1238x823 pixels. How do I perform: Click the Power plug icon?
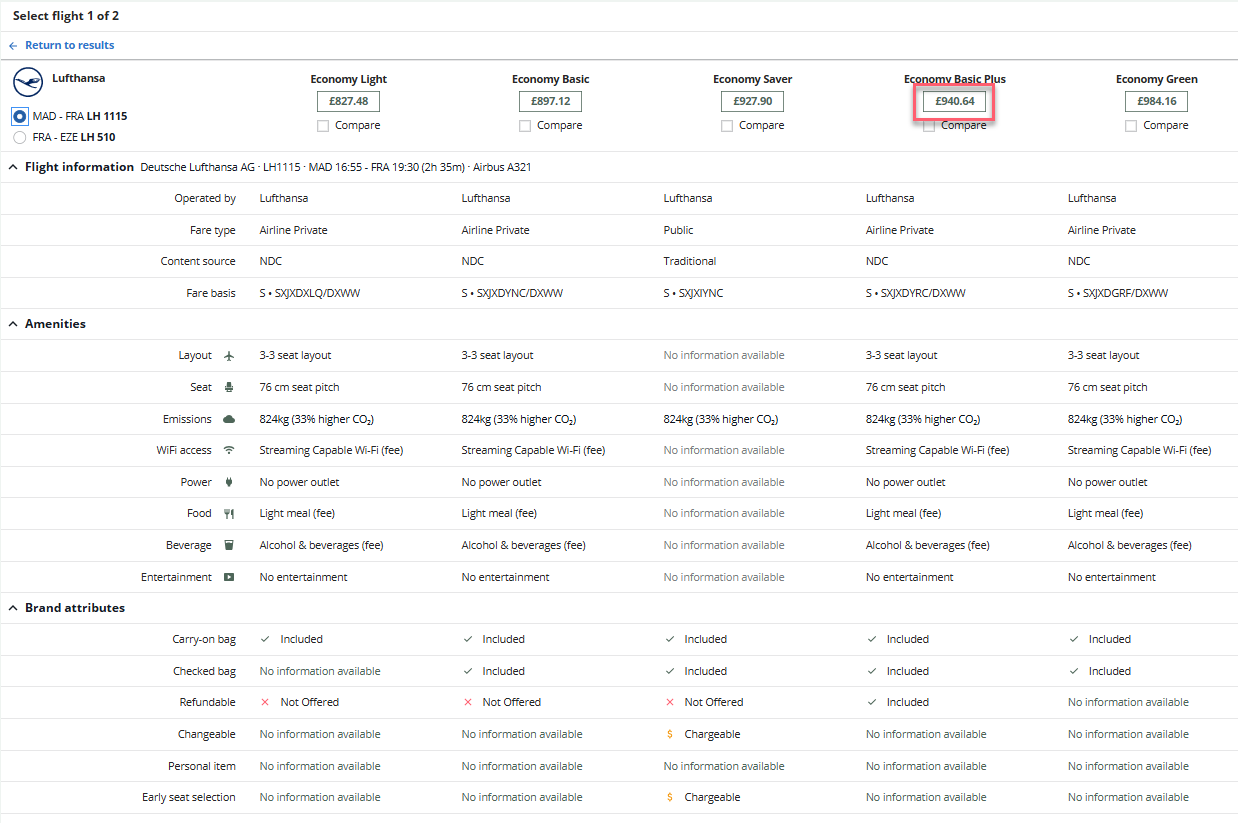pyautogui.click(x=229, y=482)
